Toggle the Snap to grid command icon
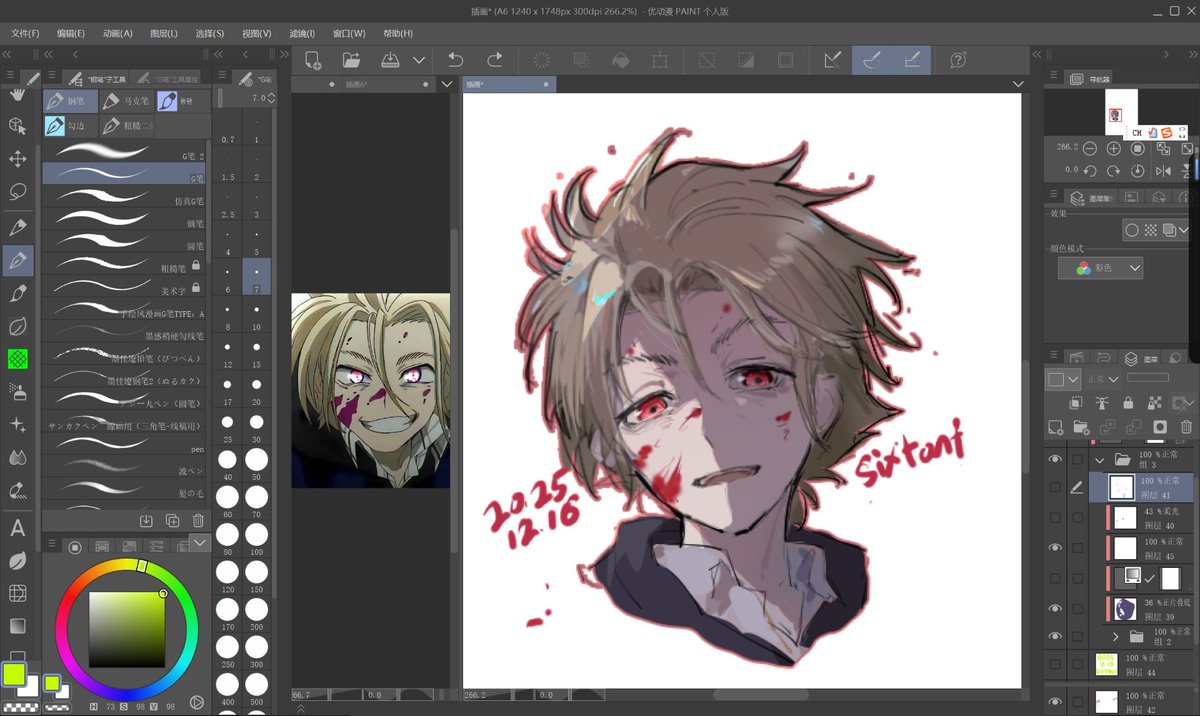Screen dimensions: 1200x716 click(911, 60)
